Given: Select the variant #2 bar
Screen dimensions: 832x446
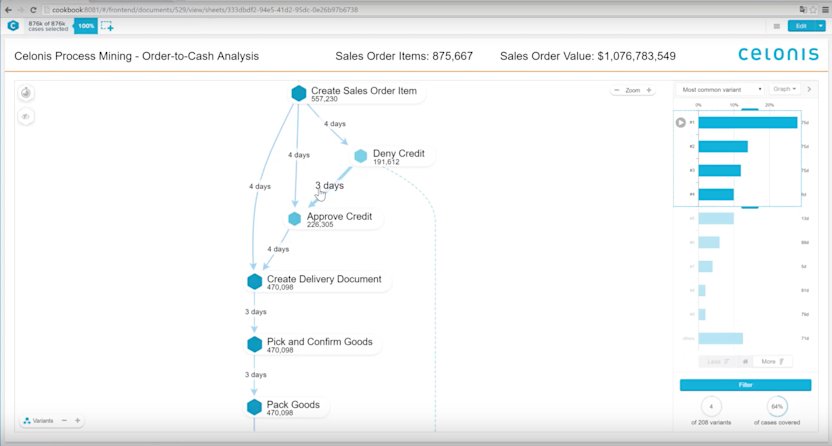Looking at the screenshot, I should coord(723,146).
